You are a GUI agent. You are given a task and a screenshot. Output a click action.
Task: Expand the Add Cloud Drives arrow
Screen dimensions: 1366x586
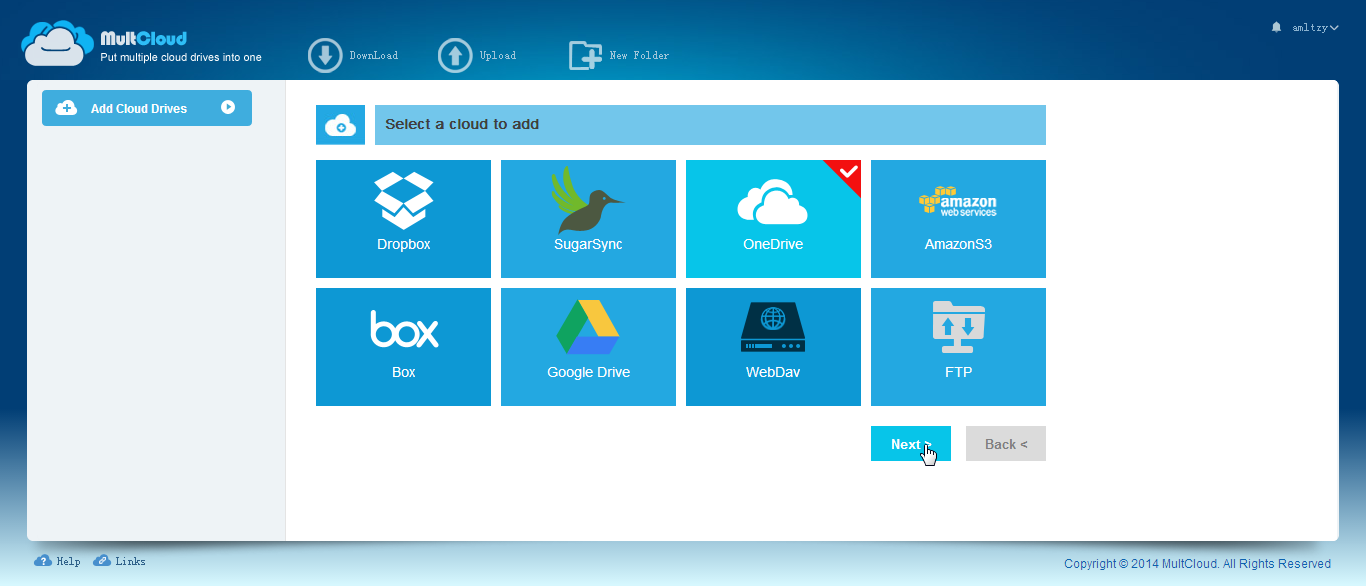point(230,107)
